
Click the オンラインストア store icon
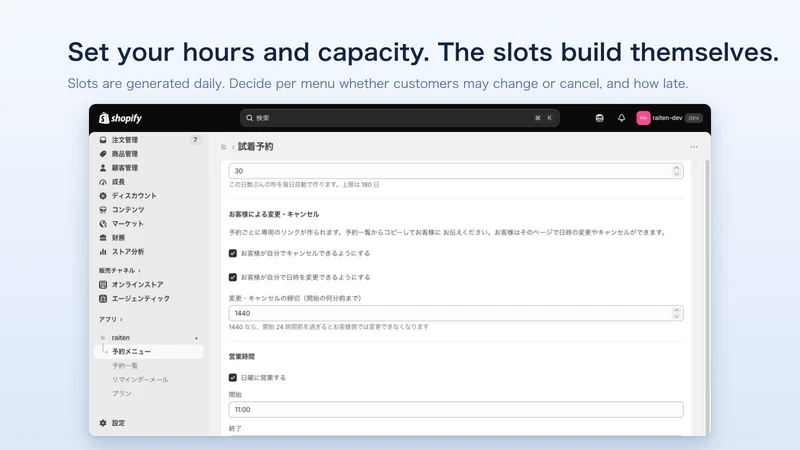[103, 285]
